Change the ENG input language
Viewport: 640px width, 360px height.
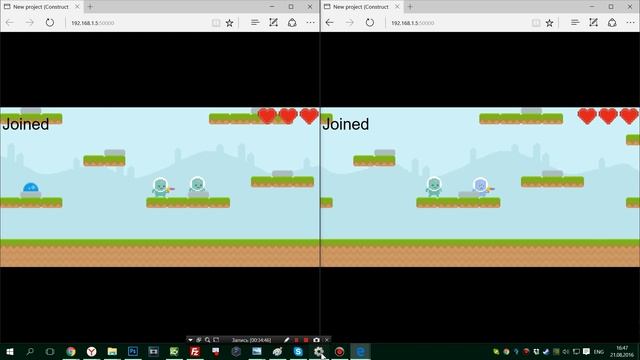coord(598,351)
